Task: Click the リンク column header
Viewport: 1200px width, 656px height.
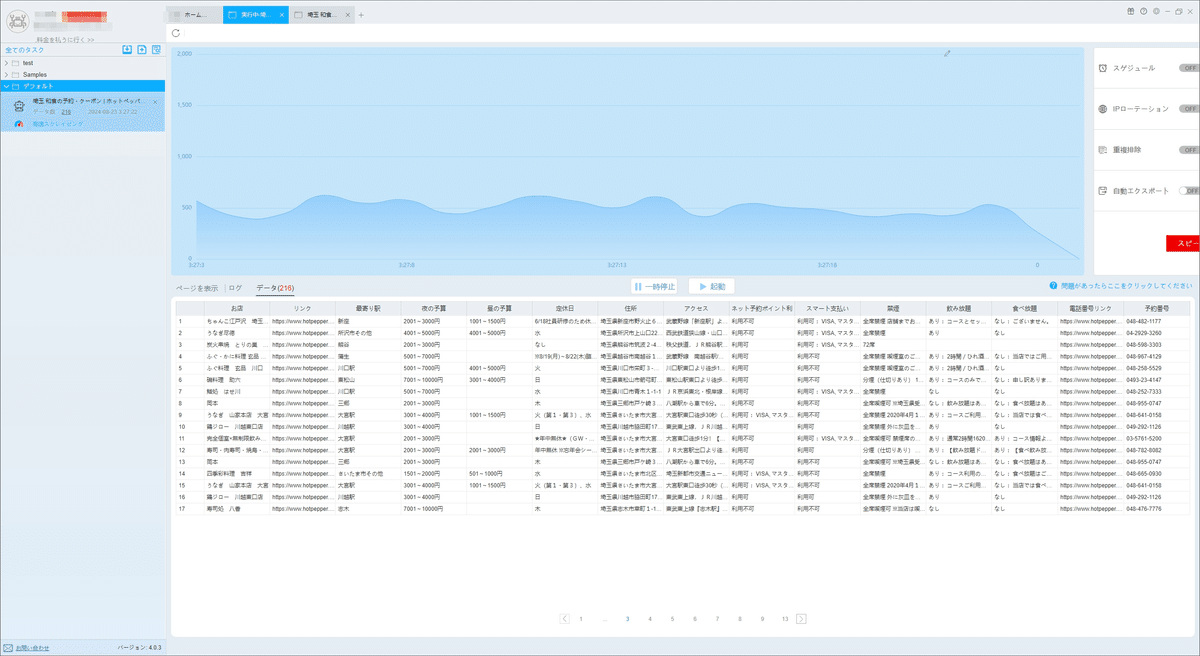Action: click(x=302, y=308)
